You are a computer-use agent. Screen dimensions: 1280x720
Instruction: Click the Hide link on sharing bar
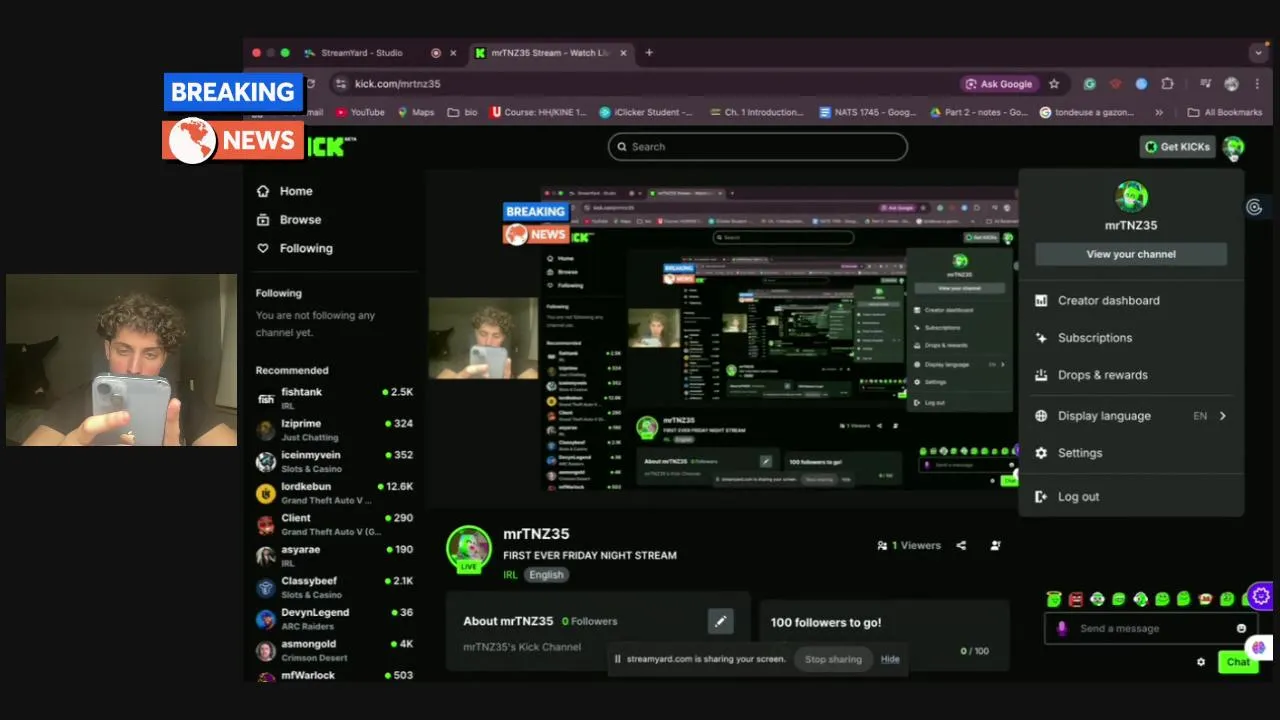pos(890,659)
